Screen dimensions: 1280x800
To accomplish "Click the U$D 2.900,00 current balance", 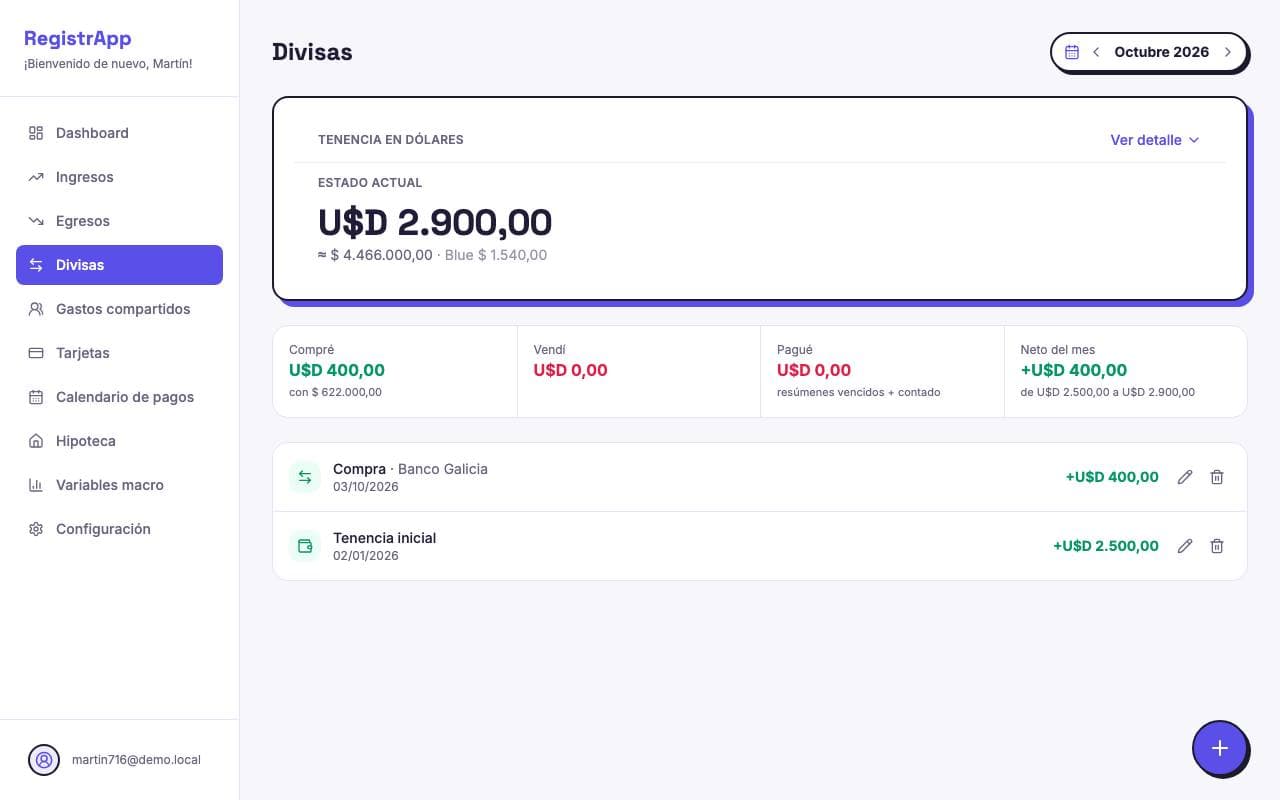I will [x=435, y=222].
